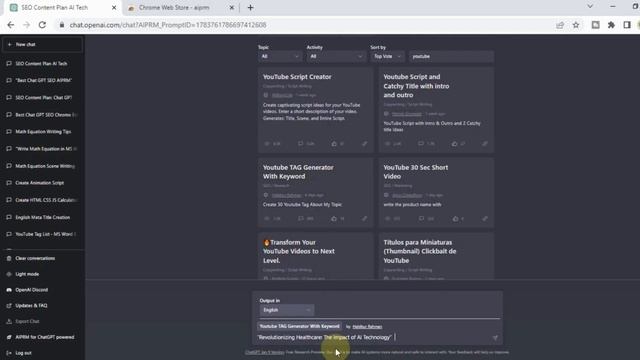This screenshot has height=360, width=640.
Task: Click the address bar URL
Action: coord(168,25)
